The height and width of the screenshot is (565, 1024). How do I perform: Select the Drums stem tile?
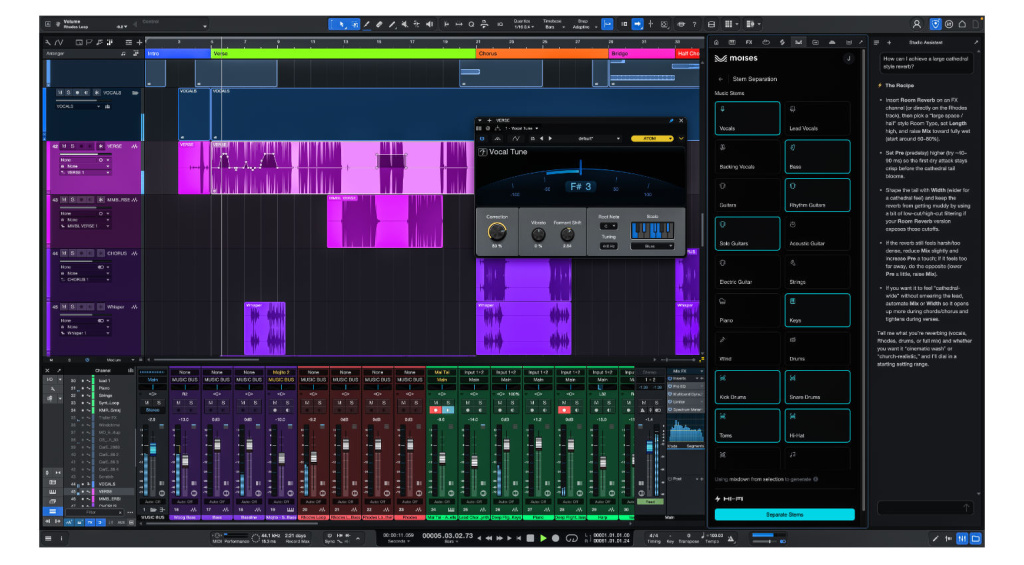pos(818,349)
